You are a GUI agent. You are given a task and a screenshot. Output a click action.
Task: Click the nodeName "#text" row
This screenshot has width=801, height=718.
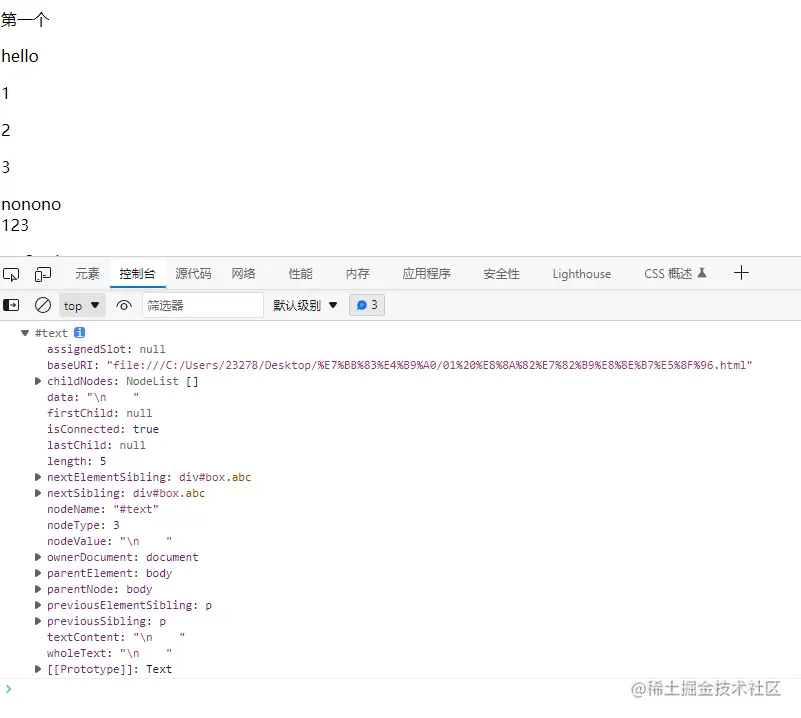click(103, 509)
